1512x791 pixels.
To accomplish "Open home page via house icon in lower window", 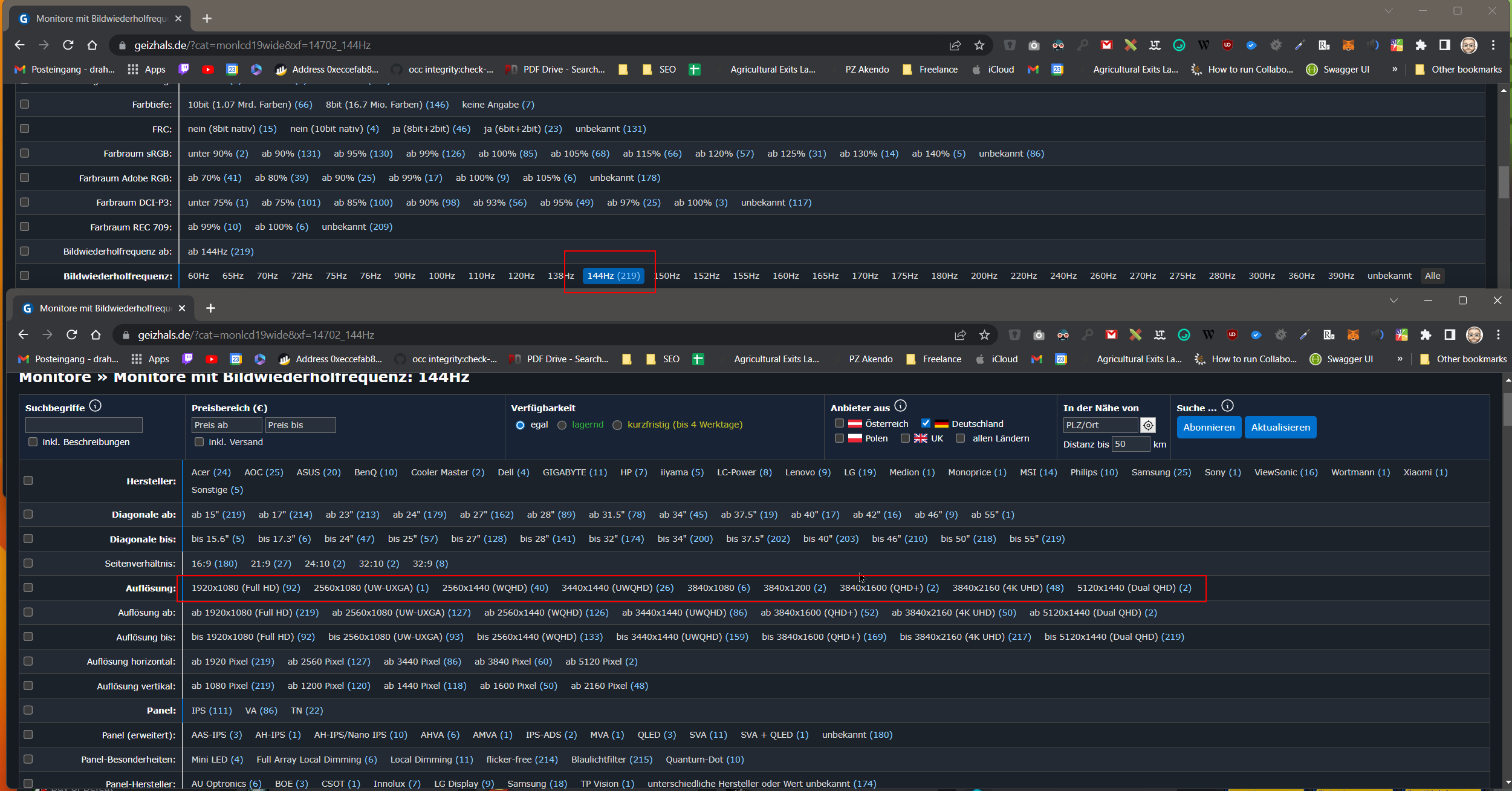I will 96,335.
